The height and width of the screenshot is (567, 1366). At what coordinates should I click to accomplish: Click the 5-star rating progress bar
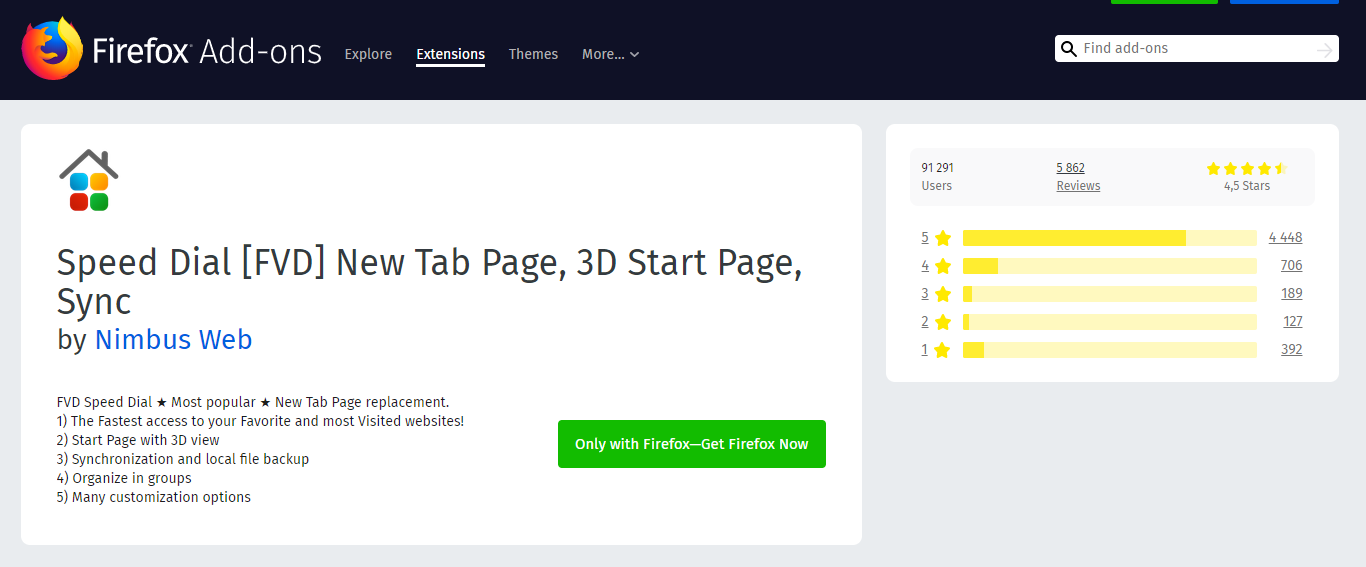coord(1109,238)
